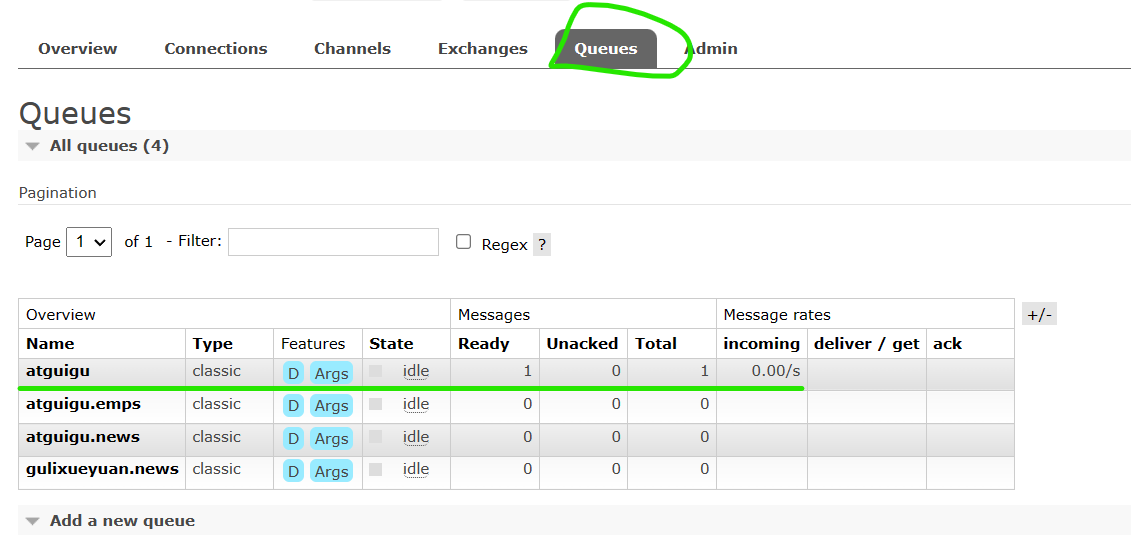The width and height of the screenshot is (1131, 543).
Task: Click the Args badge on atguigu row
Action: [x=331, y=373]
